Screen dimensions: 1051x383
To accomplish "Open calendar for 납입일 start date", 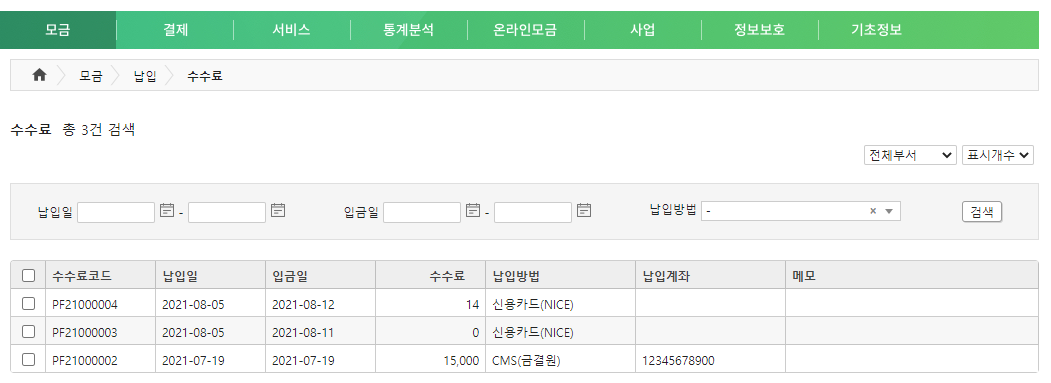I will coord(167,211).
